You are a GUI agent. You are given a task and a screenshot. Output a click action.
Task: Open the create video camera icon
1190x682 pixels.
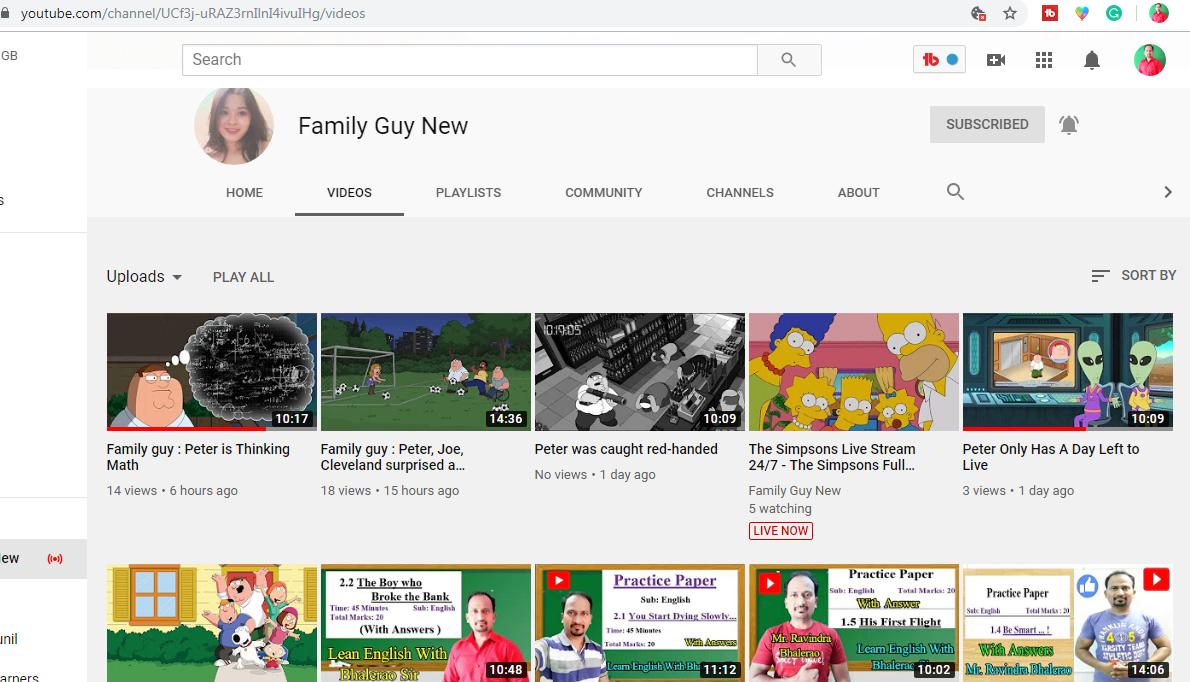[x=996, y=60]
